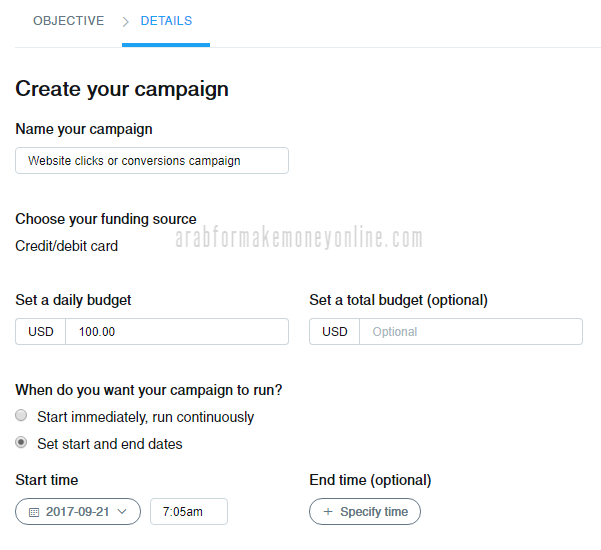
Task: Edit the daily budget 100.00 field
Action: (x=177, y=332)
